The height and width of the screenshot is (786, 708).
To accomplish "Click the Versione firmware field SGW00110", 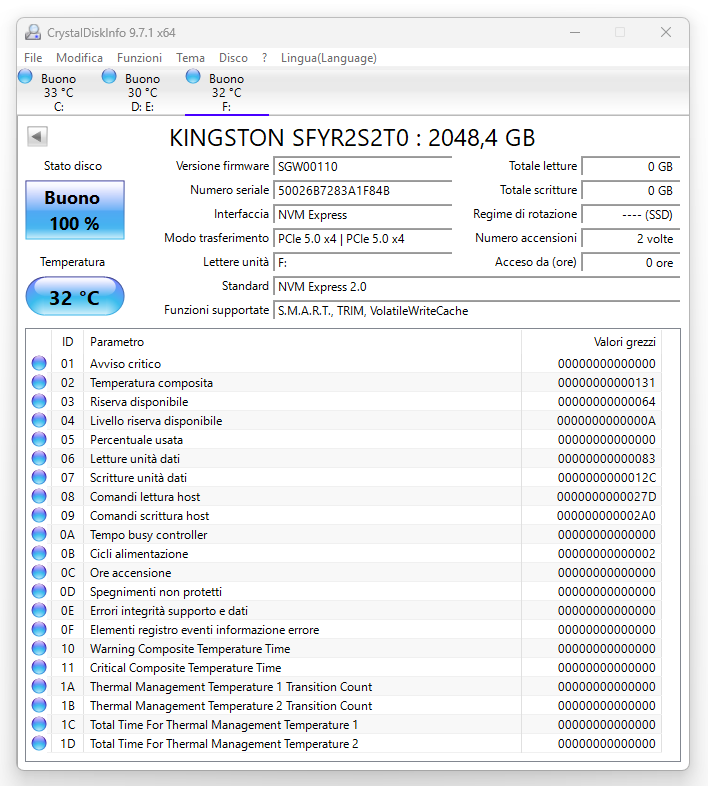I will (x=362, y=166).
